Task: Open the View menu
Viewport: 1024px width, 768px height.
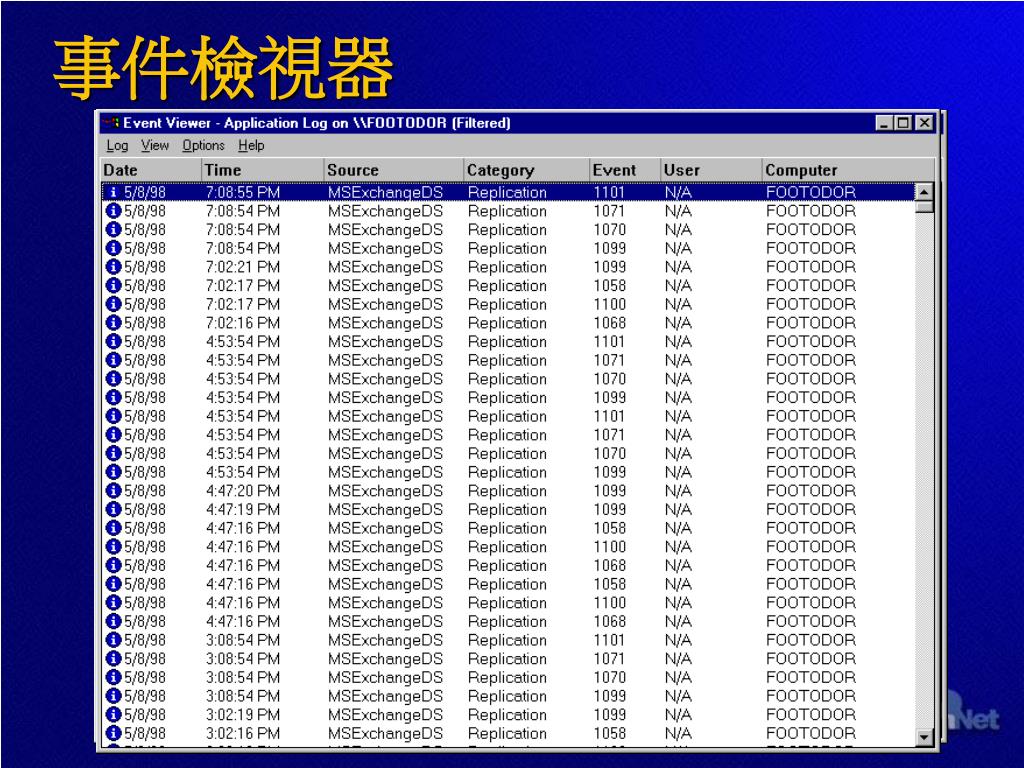Action: pos(155,146)
